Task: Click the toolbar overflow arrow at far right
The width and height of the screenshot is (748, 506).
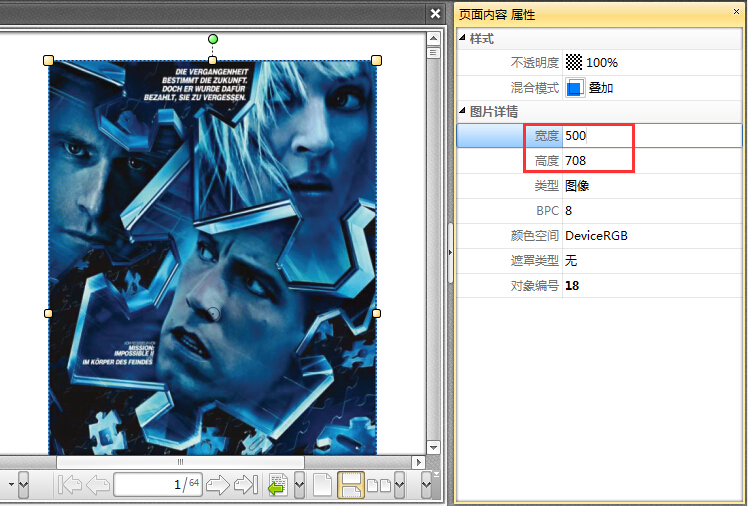Action: click(436, 475)
